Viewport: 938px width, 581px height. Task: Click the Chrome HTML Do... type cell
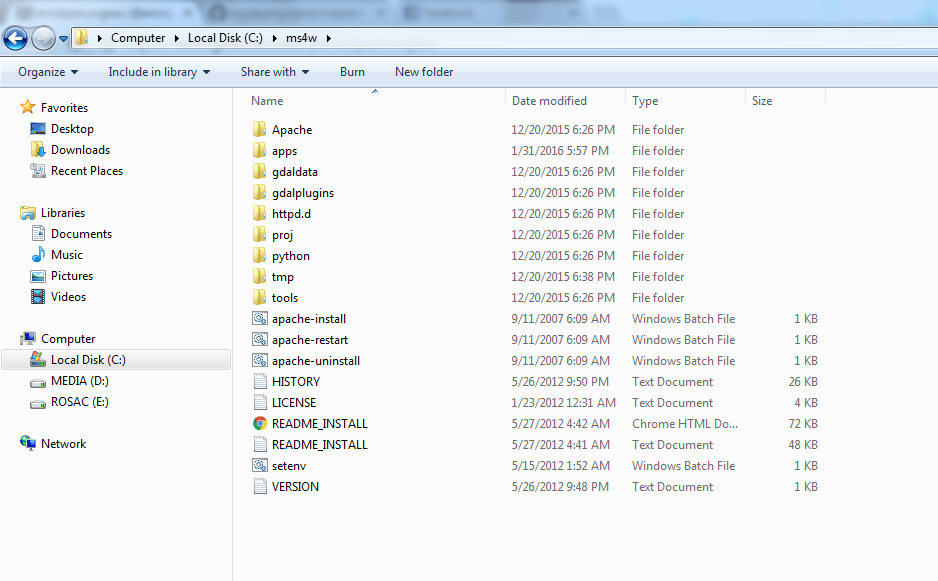point(685,424)
